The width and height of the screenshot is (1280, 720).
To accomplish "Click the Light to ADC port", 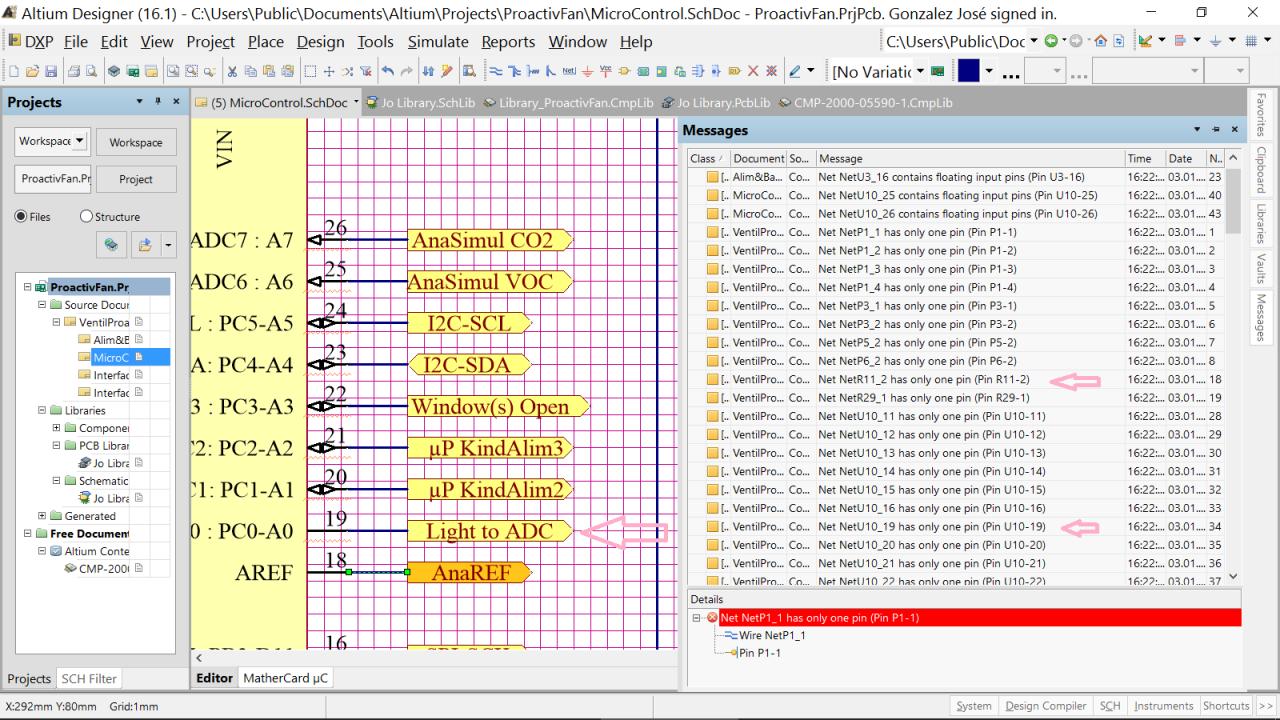I will (x=490, y=531).
